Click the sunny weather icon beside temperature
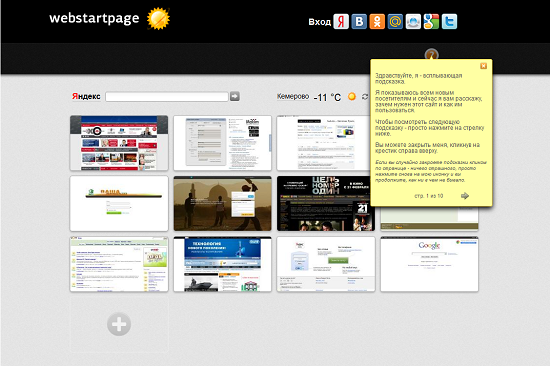Image resolution: width=550 pixels, height=366 pixels. click(x=351, y=97)
